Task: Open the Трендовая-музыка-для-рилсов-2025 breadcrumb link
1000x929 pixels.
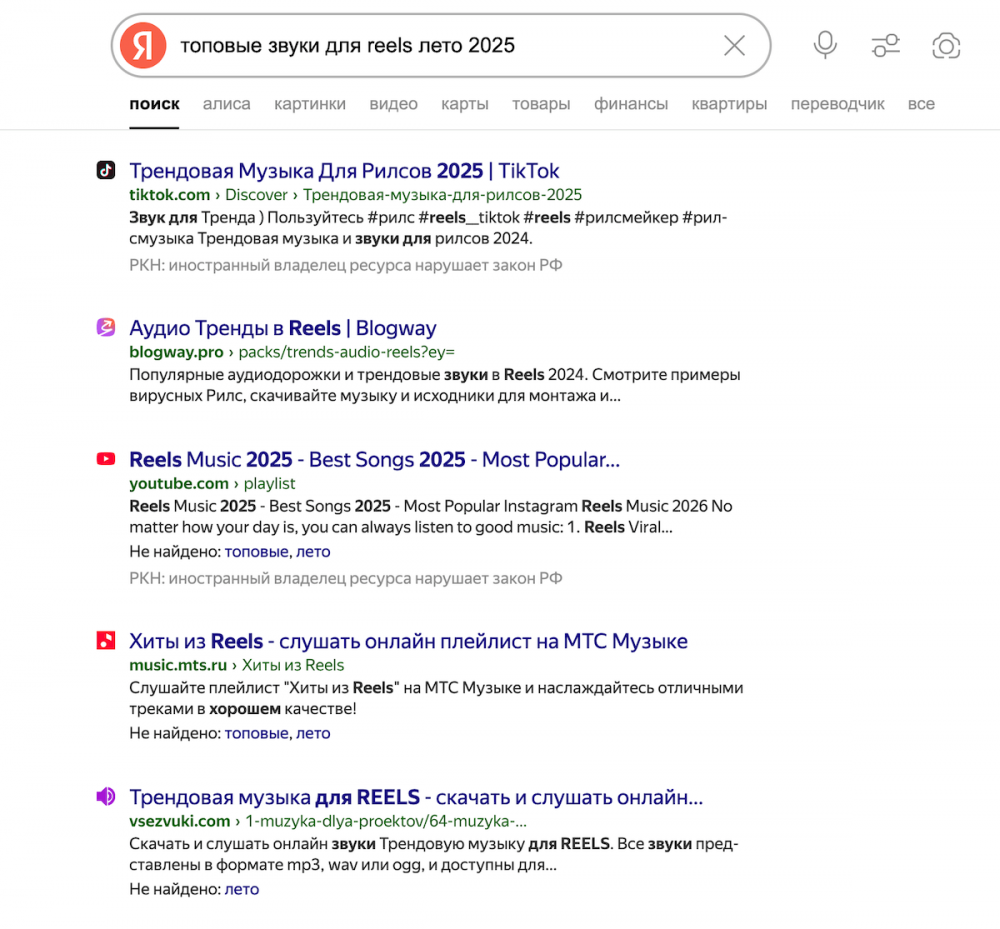Action: (x=442, y=194)
